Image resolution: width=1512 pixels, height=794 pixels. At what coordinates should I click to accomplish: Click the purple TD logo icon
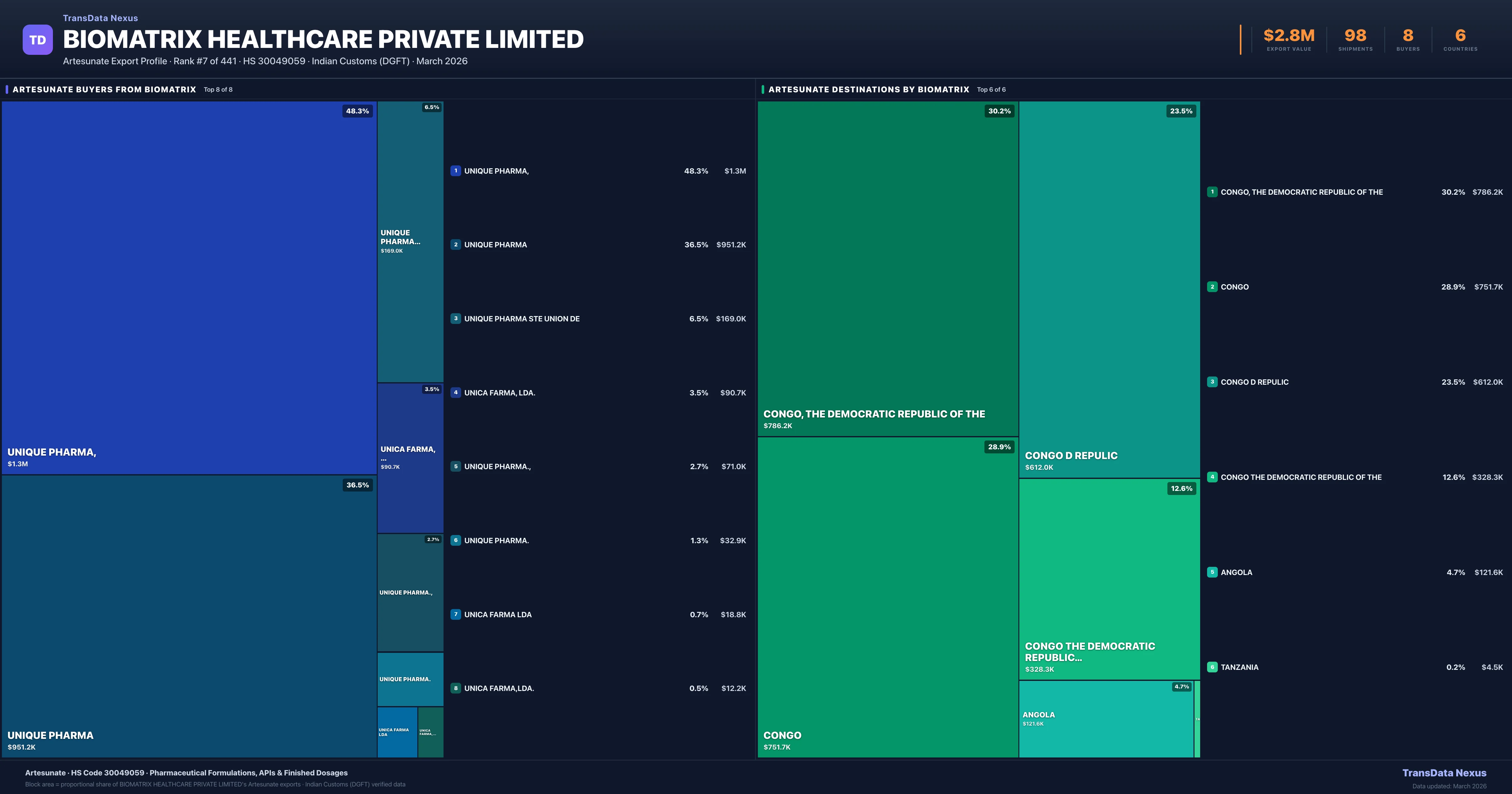click(37, 40)
